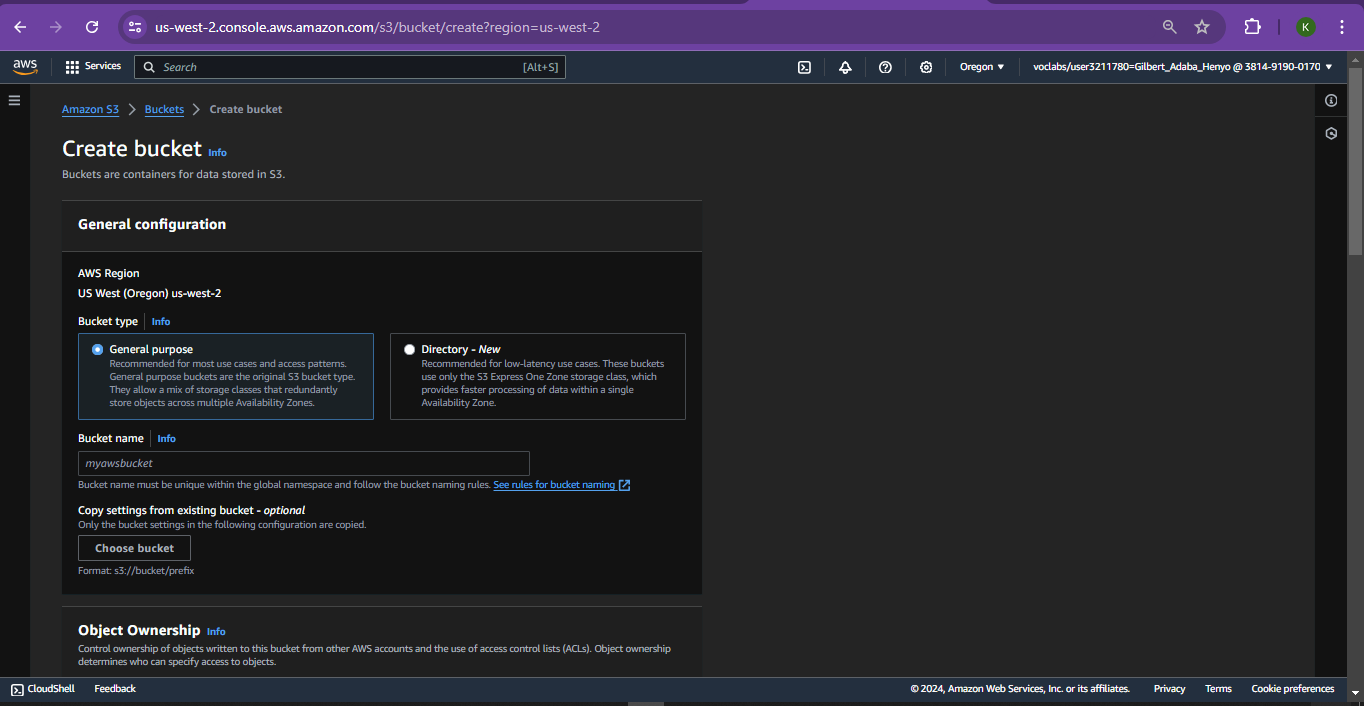The image size is (1364, 706).
Task: Open the browser extensions puzzle icon
Action: coord(1253,27)
